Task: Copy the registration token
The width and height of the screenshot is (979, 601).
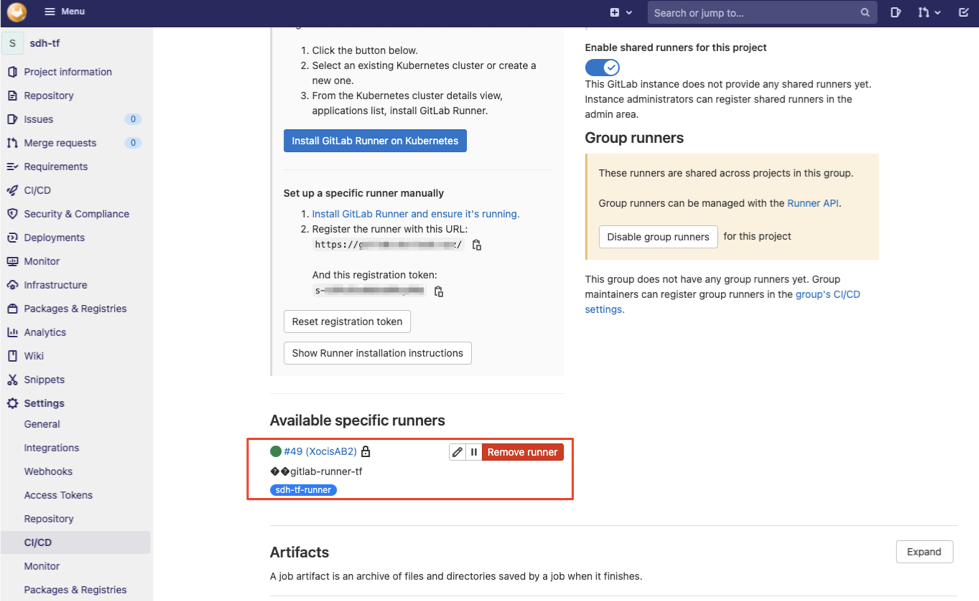Action: coord(438,291)
